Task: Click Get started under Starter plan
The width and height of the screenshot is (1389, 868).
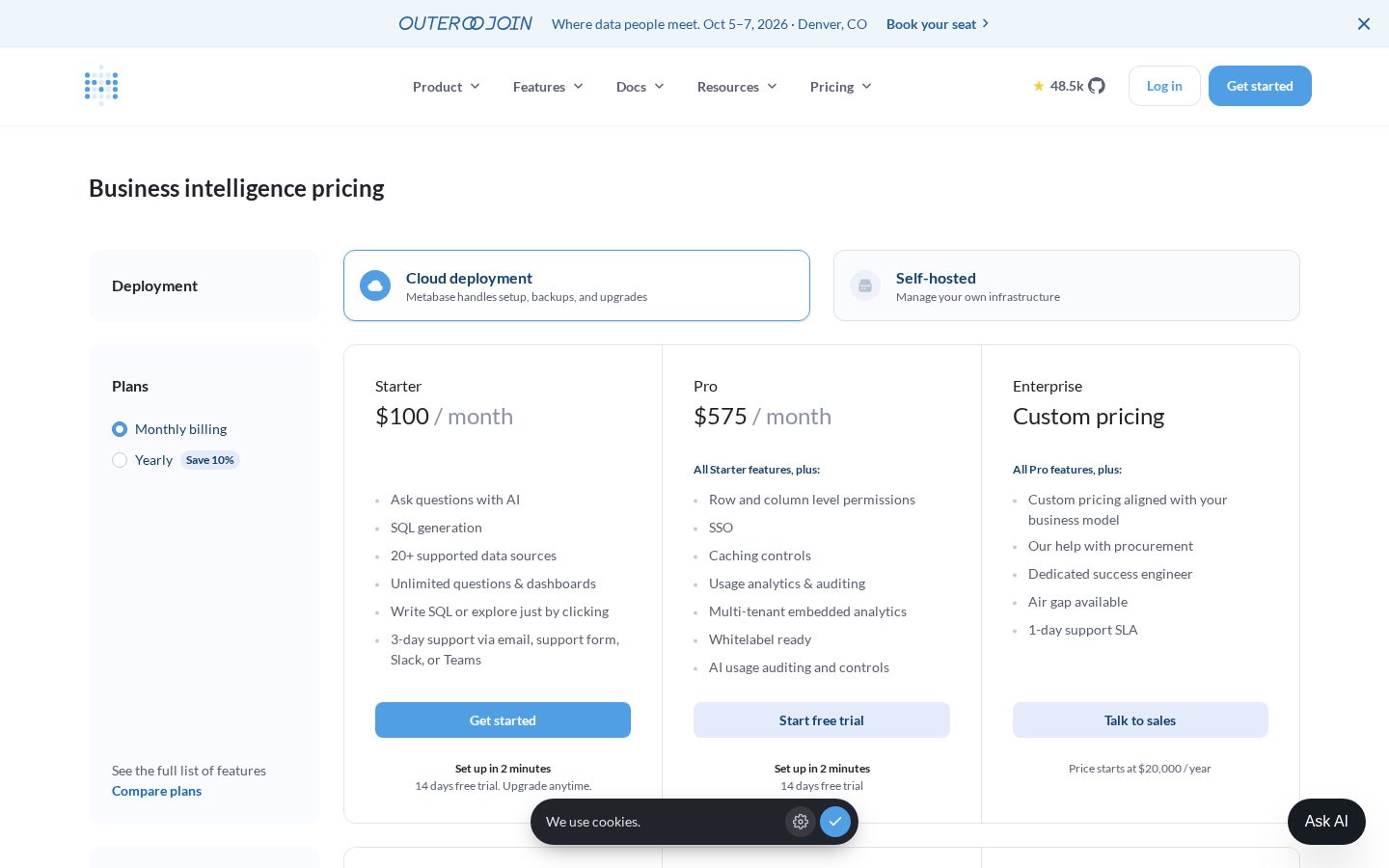Action: pyautogui.click(x=503, y=720)
